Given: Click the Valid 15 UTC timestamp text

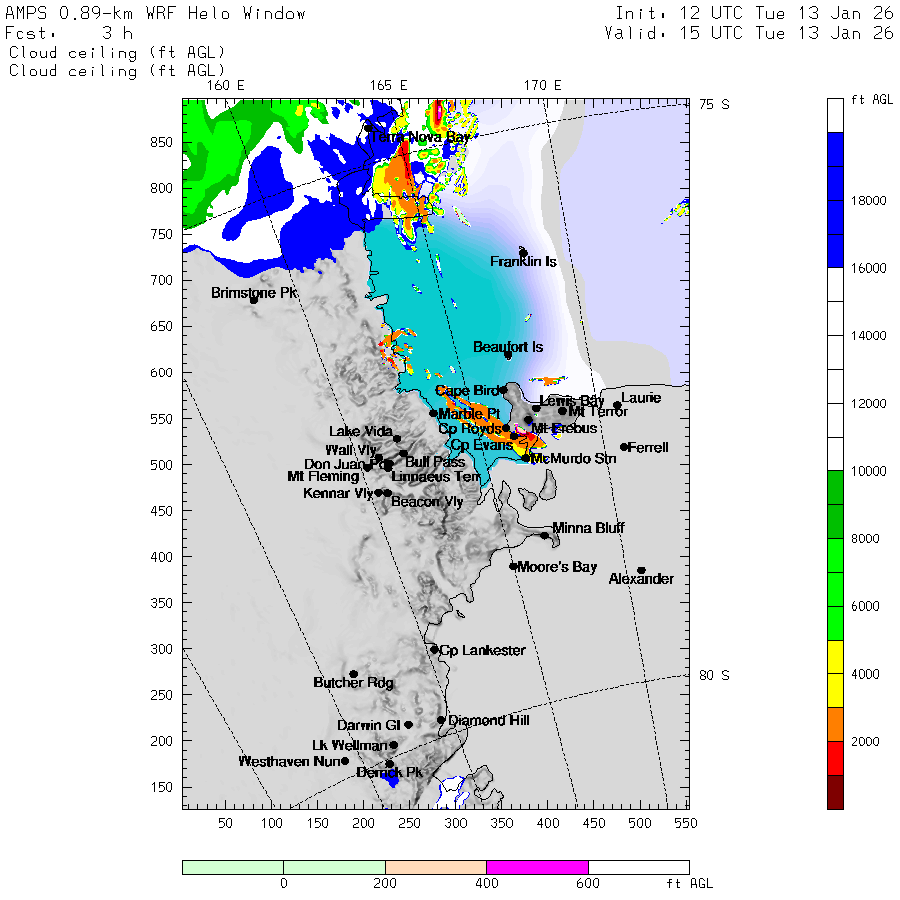Looking at the screenshot, I should click(748, 33).
